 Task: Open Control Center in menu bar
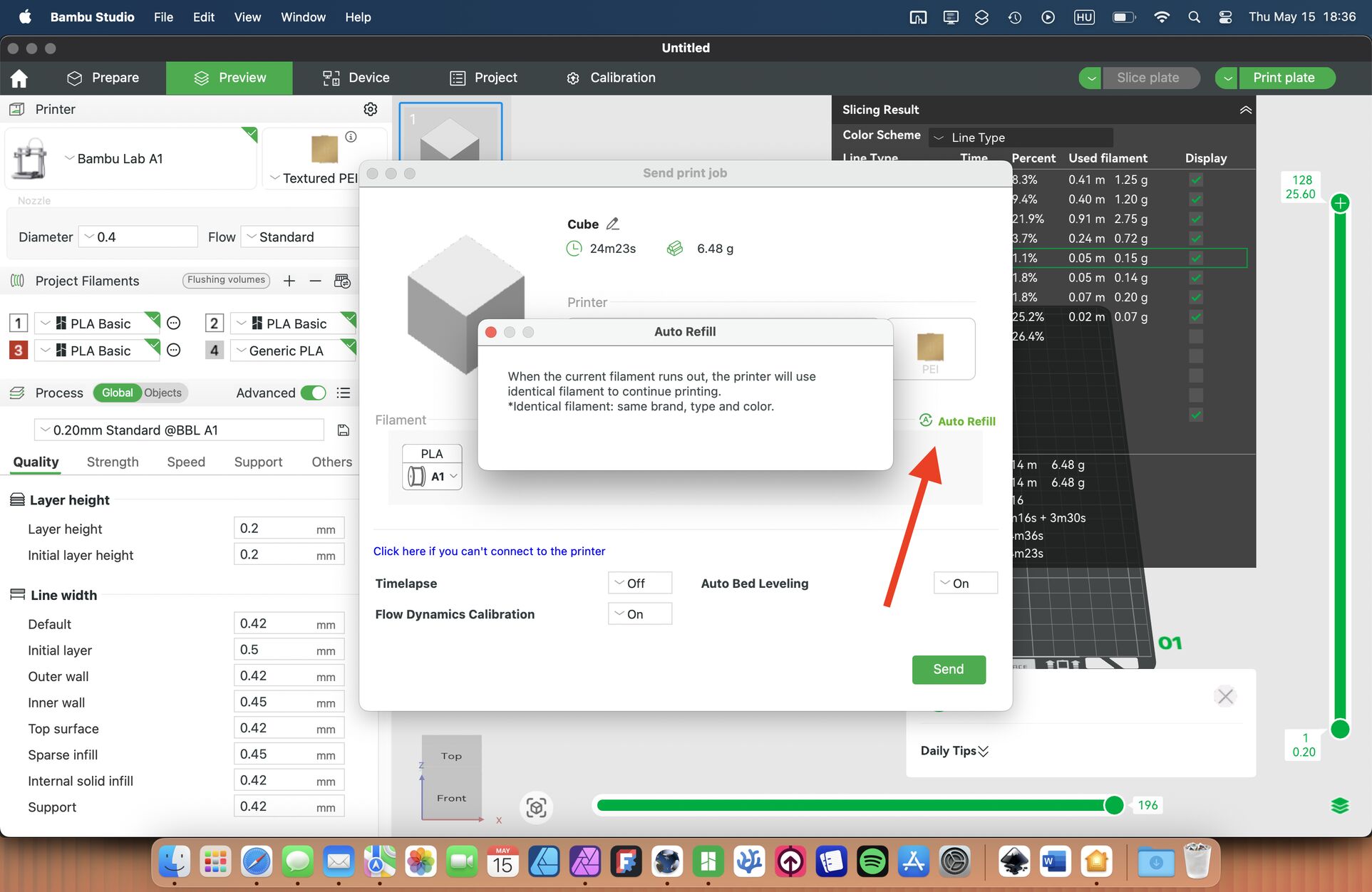[1225, 17]
